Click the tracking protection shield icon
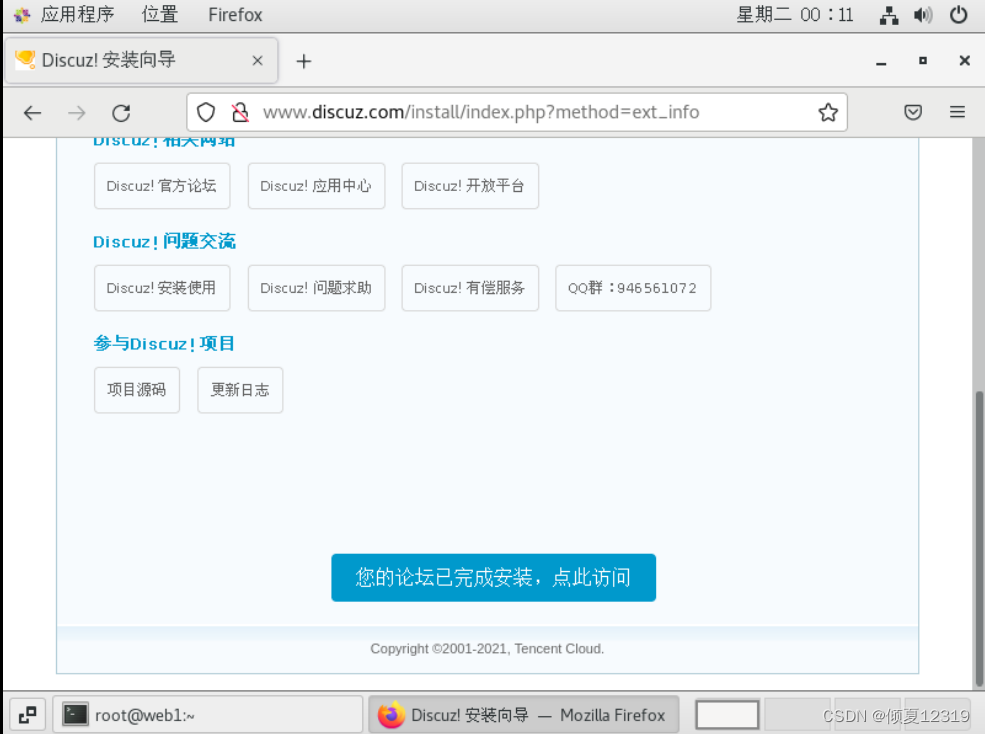This screenshot has width=985, height=734. pos(206,111)
